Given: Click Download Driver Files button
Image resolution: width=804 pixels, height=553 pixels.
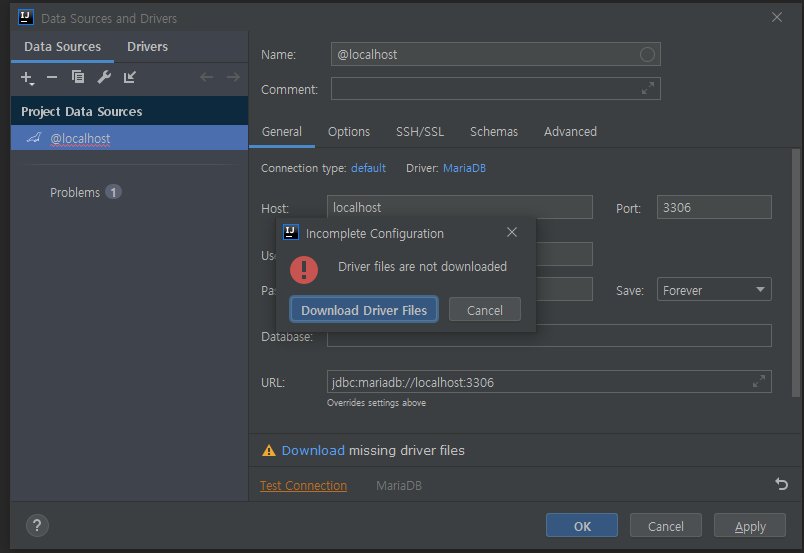Looking at the screenshot, I should (x=364, y=309).
